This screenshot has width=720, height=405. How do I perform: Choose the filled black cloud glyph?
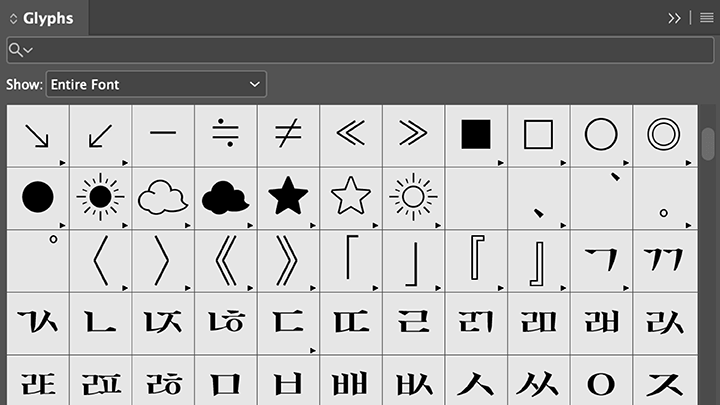(225, 198)
